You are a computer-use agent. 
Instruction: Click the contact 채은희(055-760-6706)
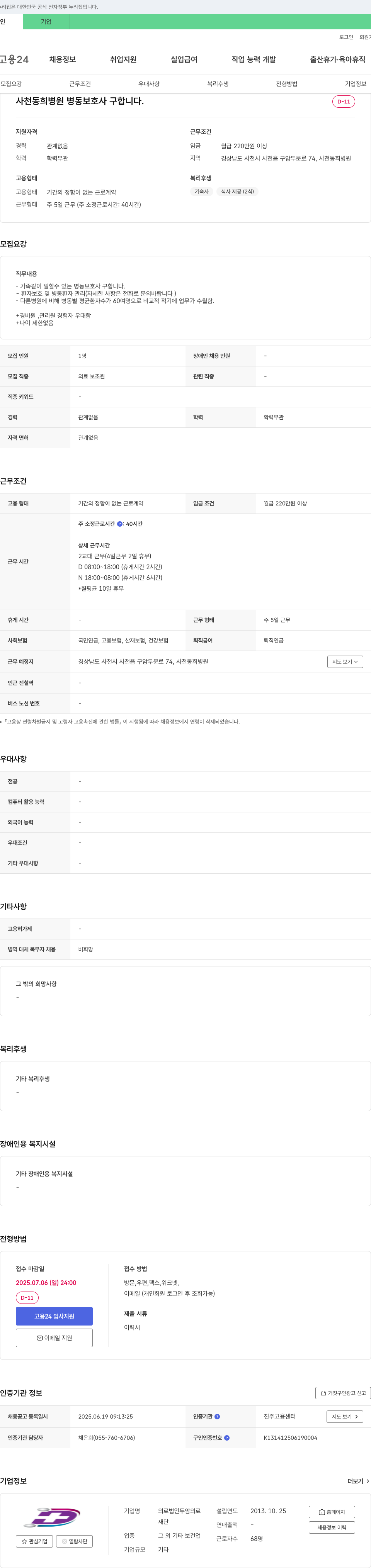pos(107,1438)
